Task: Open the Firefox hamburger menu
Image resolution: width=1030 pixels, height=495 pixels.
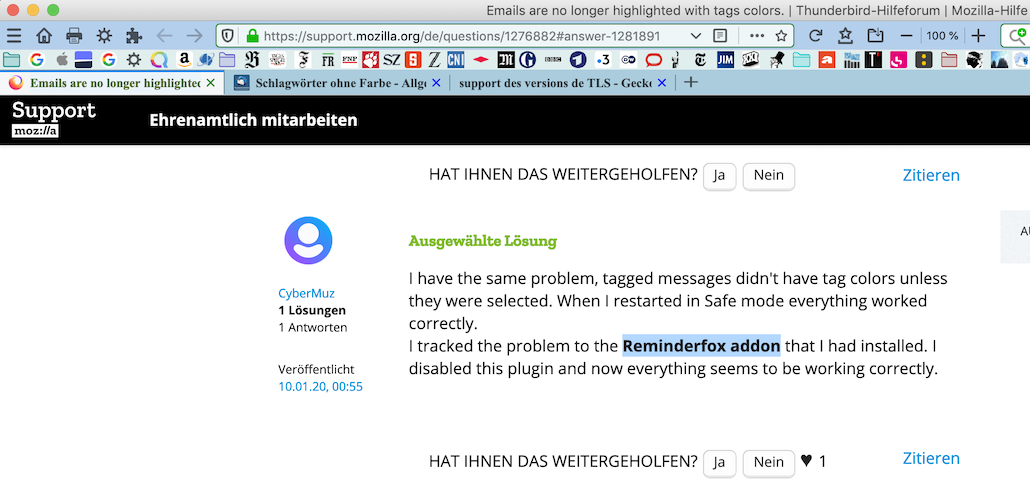Action: tap(14, 35)
